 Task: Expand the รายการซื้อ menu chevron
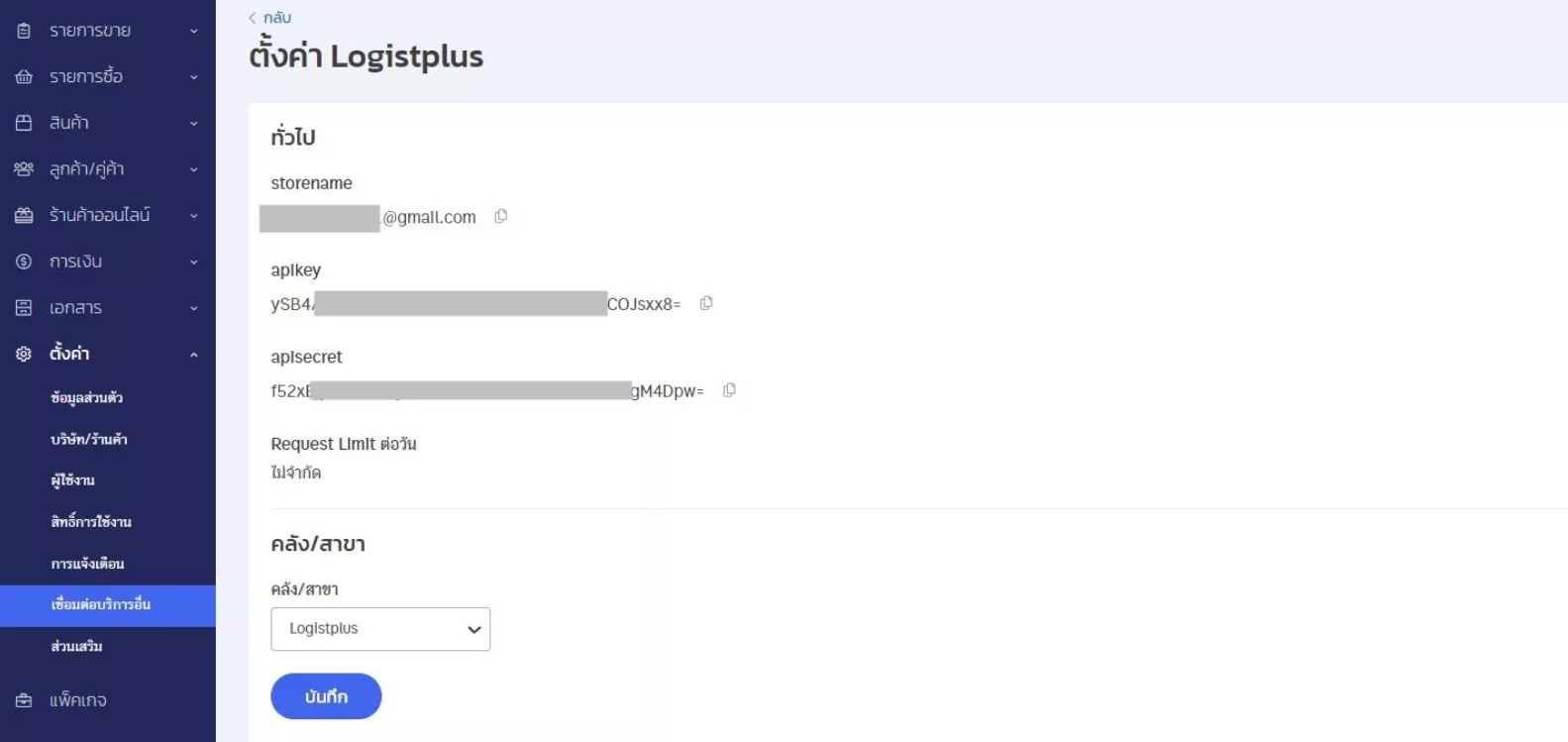click(x=194, y=77)
